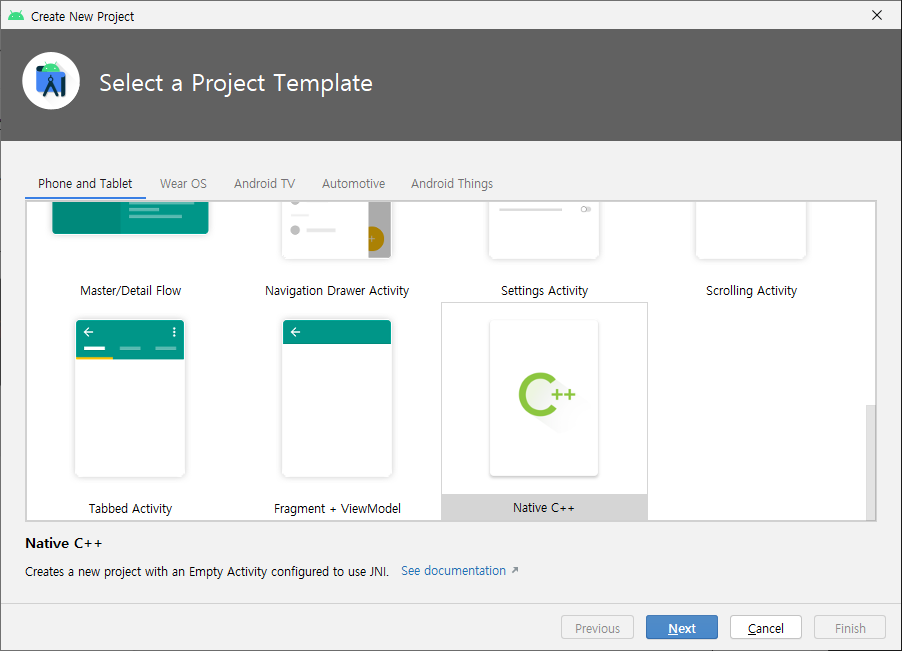902x651 pixels.
Task: Select the Native C++ template thumbnail
Action: click(x=544, y=398)
